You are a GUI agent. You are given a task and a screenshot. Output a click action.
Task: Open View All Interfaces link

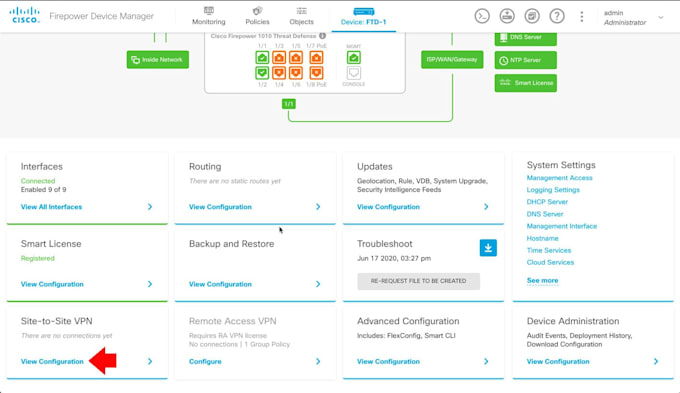[x=51, y=207]
